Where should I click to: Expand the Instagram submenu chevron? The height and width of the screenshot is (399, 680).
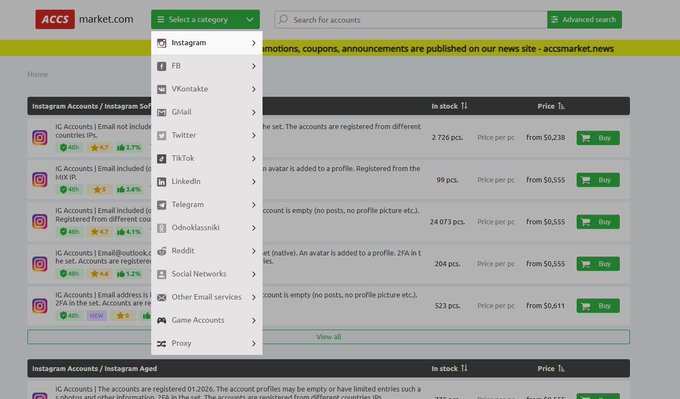[254, 43]
